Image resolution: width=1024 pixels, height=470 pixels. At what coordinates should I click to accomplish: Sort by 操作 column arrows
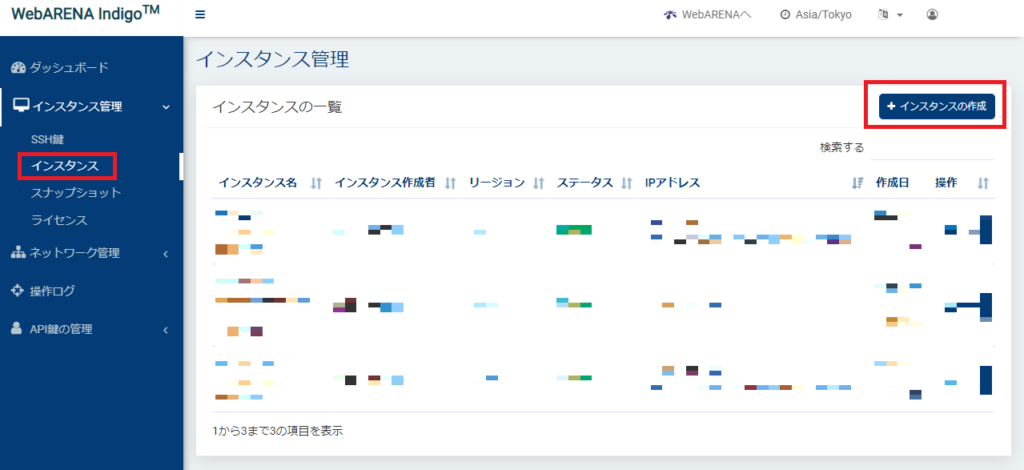click(x=983, y=184)
